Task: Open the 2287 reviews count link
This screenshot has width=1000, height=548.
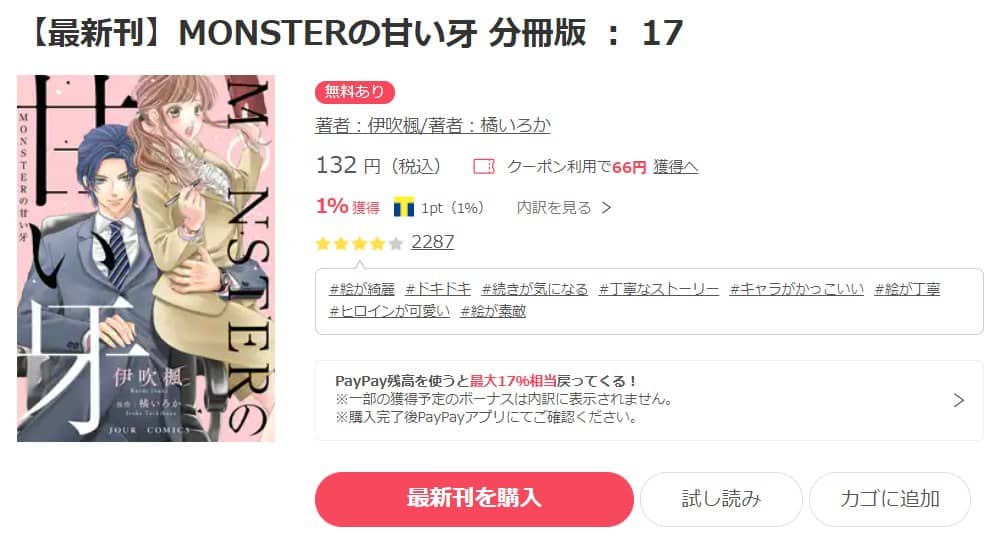Action: click(432, 242)
